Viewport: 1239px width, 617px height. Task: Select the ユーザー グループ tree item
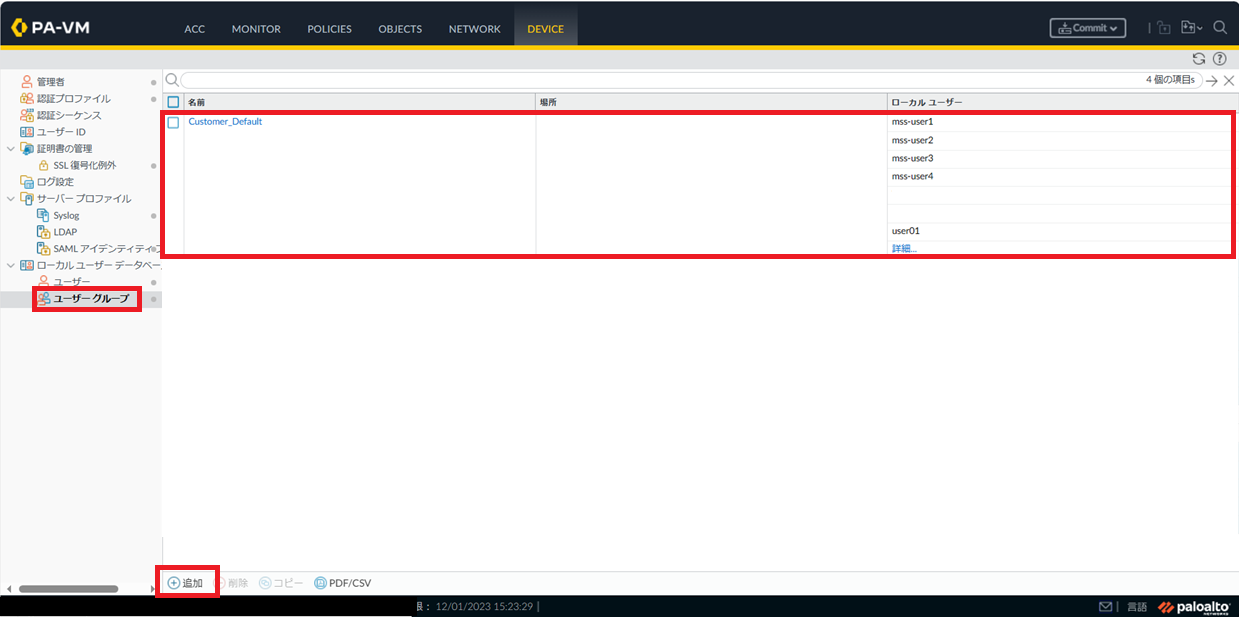91,298
